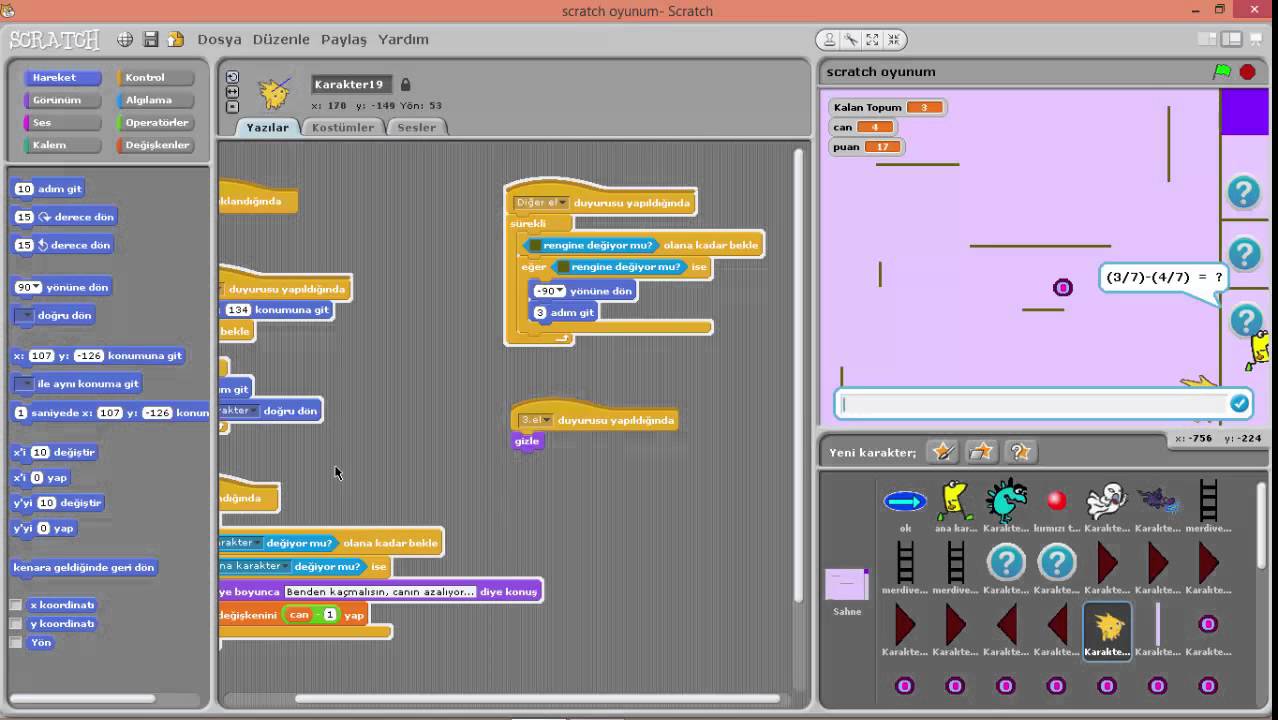Stop all scripts with the red button
This screenshot has height=720, width=1278.
tap(1247, 72)
